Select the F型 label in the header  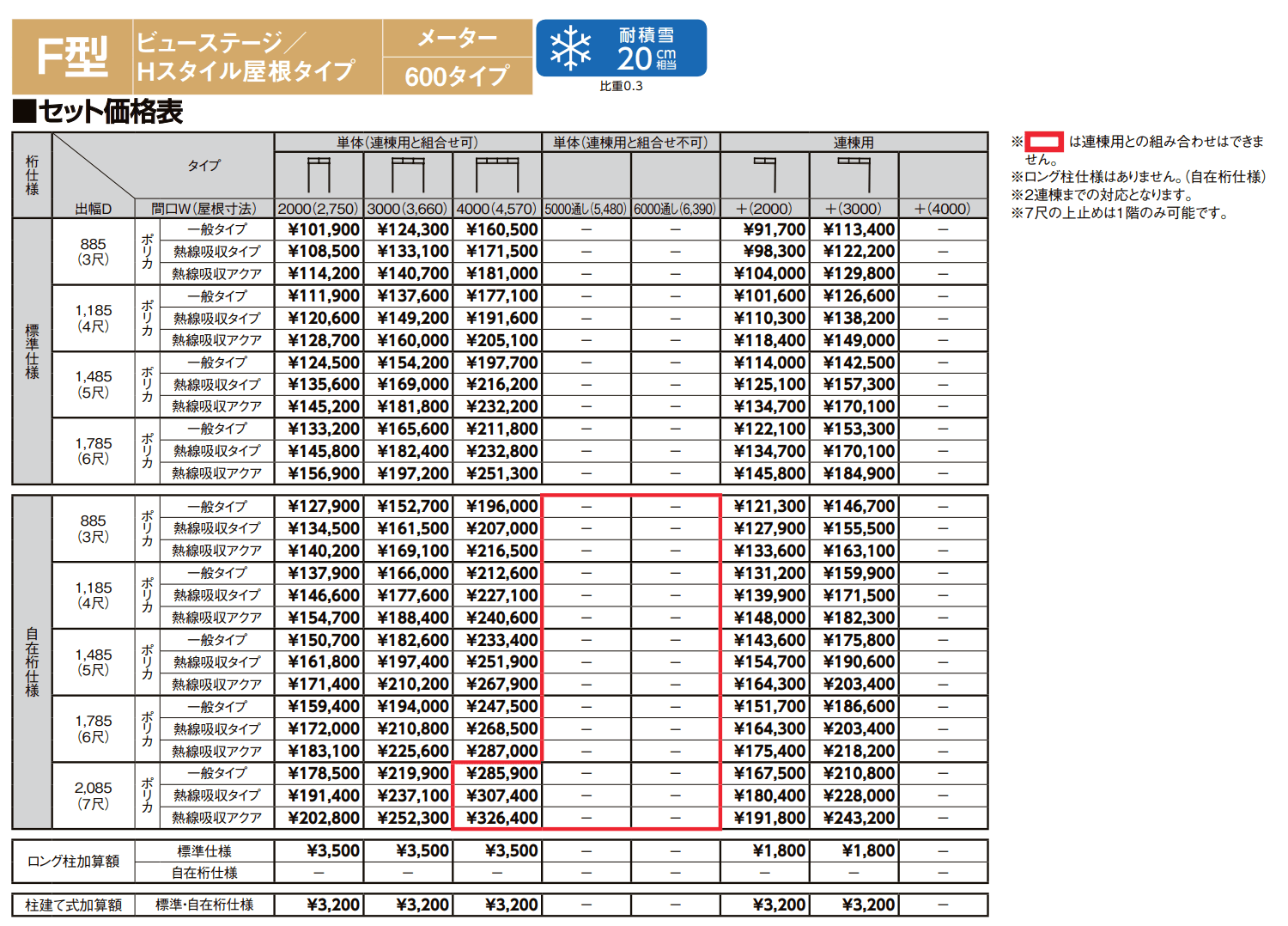(72, 58)
